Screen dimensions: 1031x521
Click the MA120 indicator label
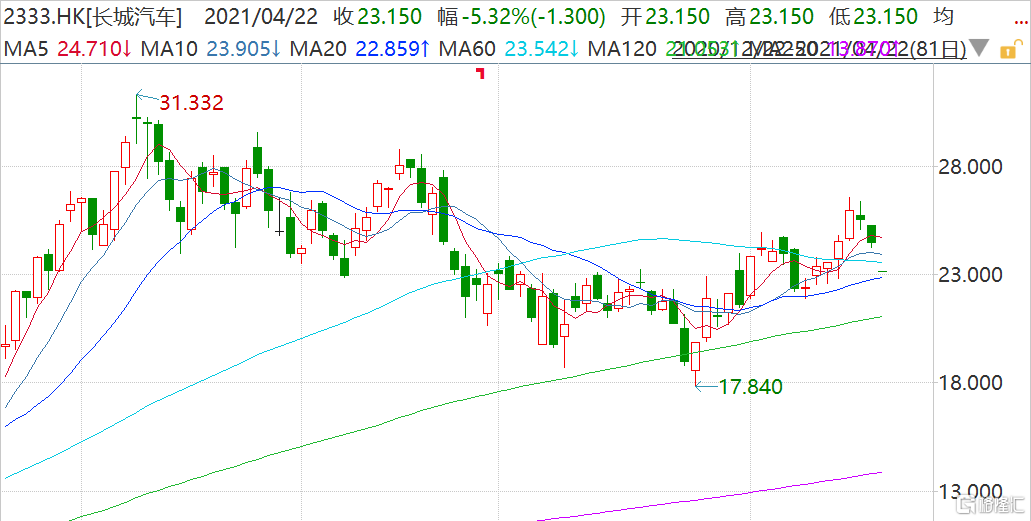coord(622,49)
